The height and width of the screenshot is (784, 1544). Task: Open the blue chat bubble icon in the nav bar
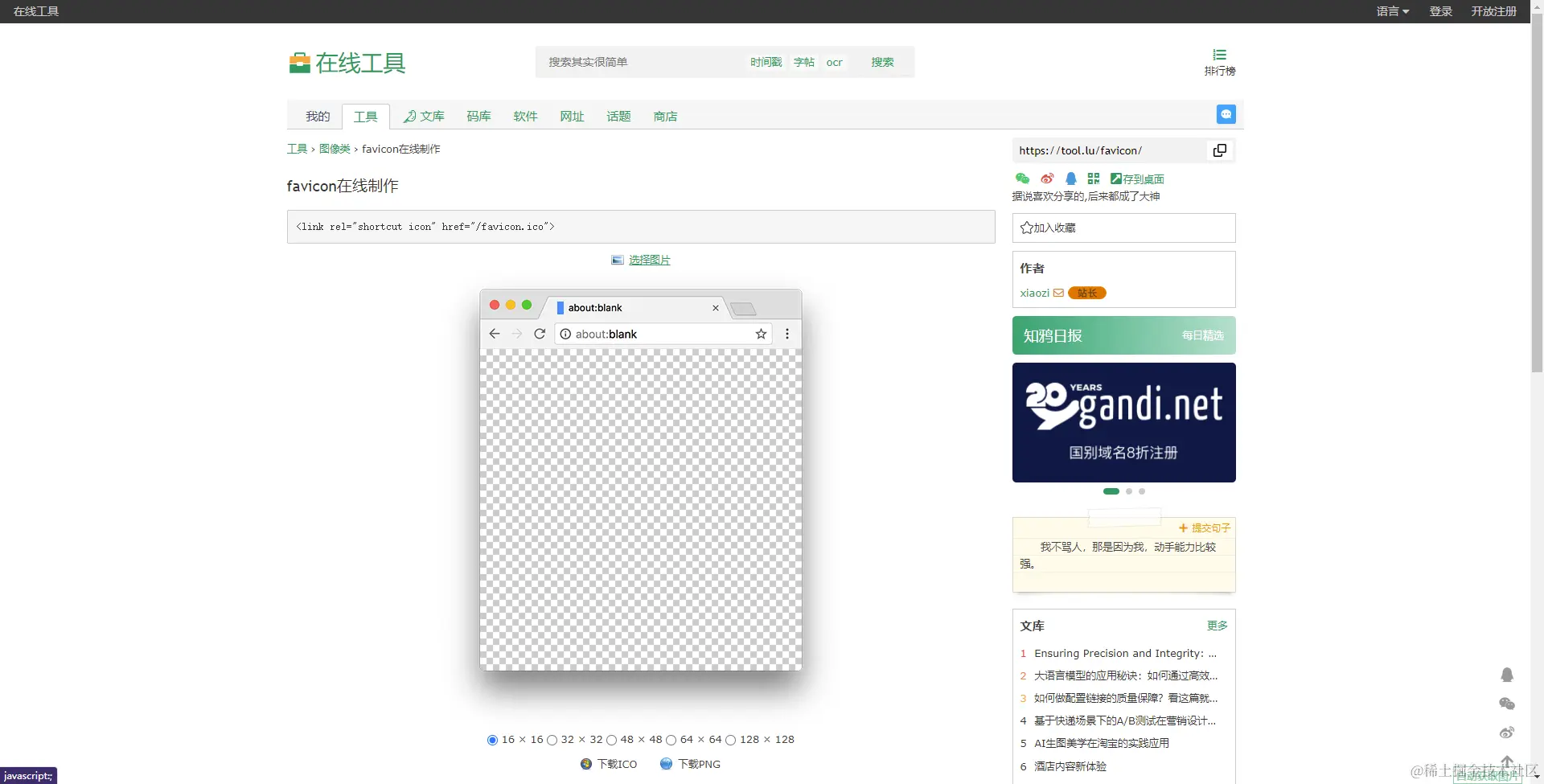[1226, 114]
